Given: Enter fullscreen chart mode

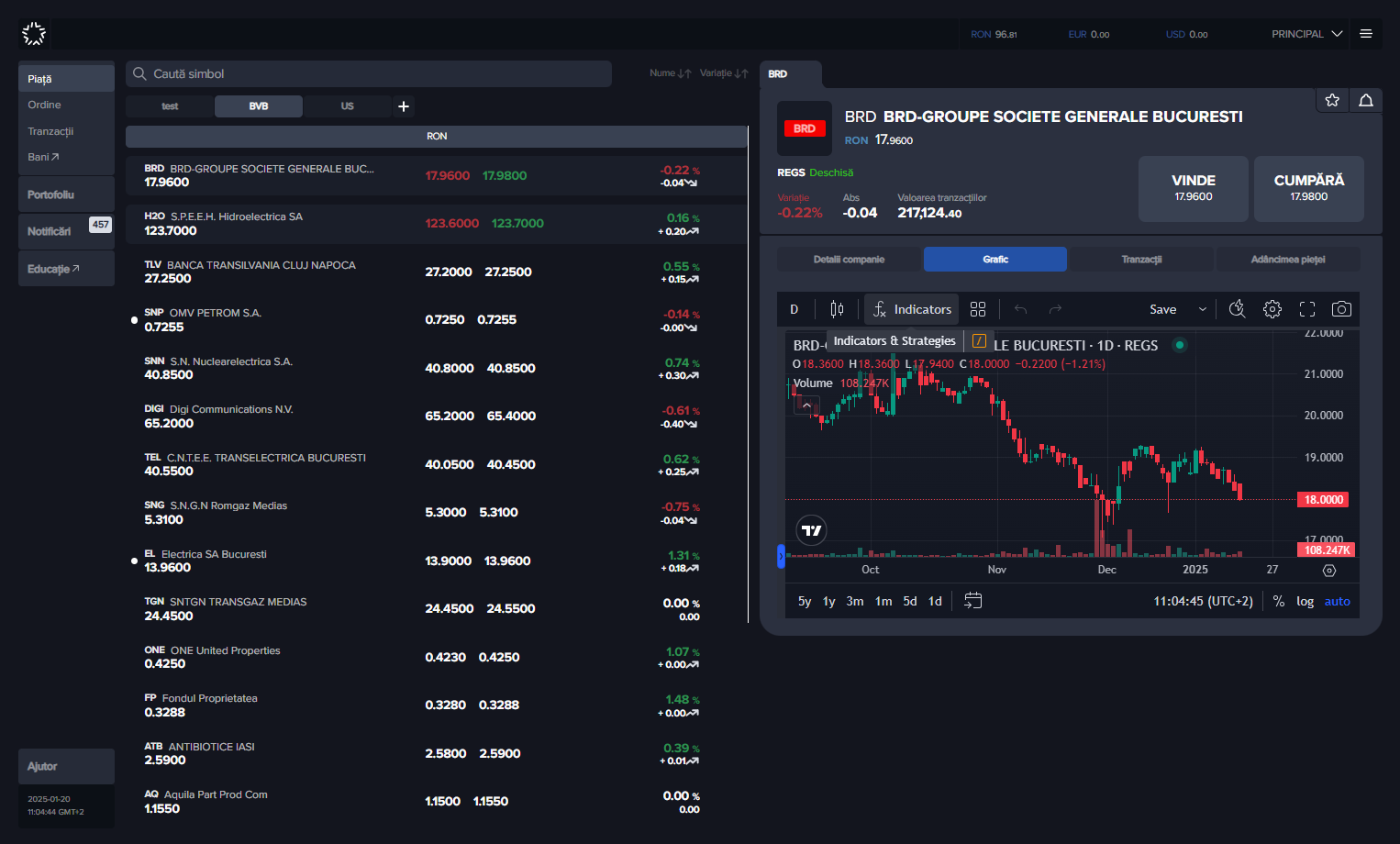Looking at the screenshot, I should click(1307, 309).
